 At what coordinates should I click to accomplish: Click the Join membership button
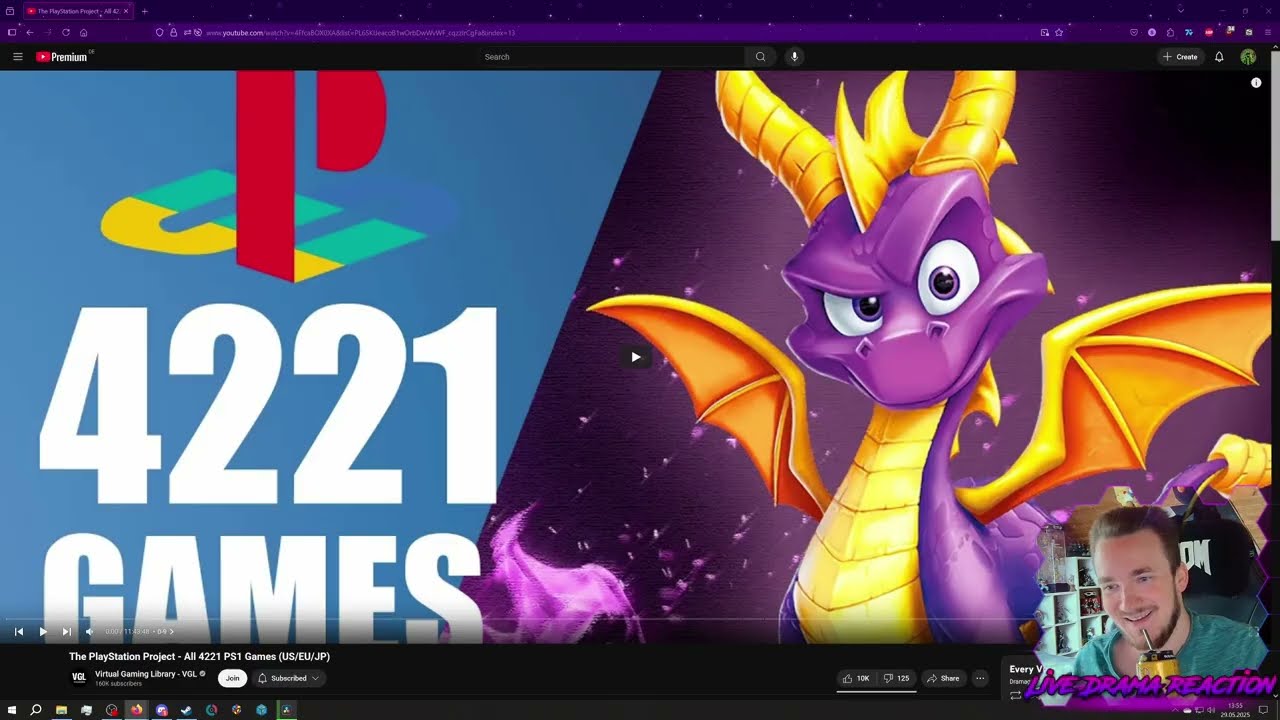[232, 678]
